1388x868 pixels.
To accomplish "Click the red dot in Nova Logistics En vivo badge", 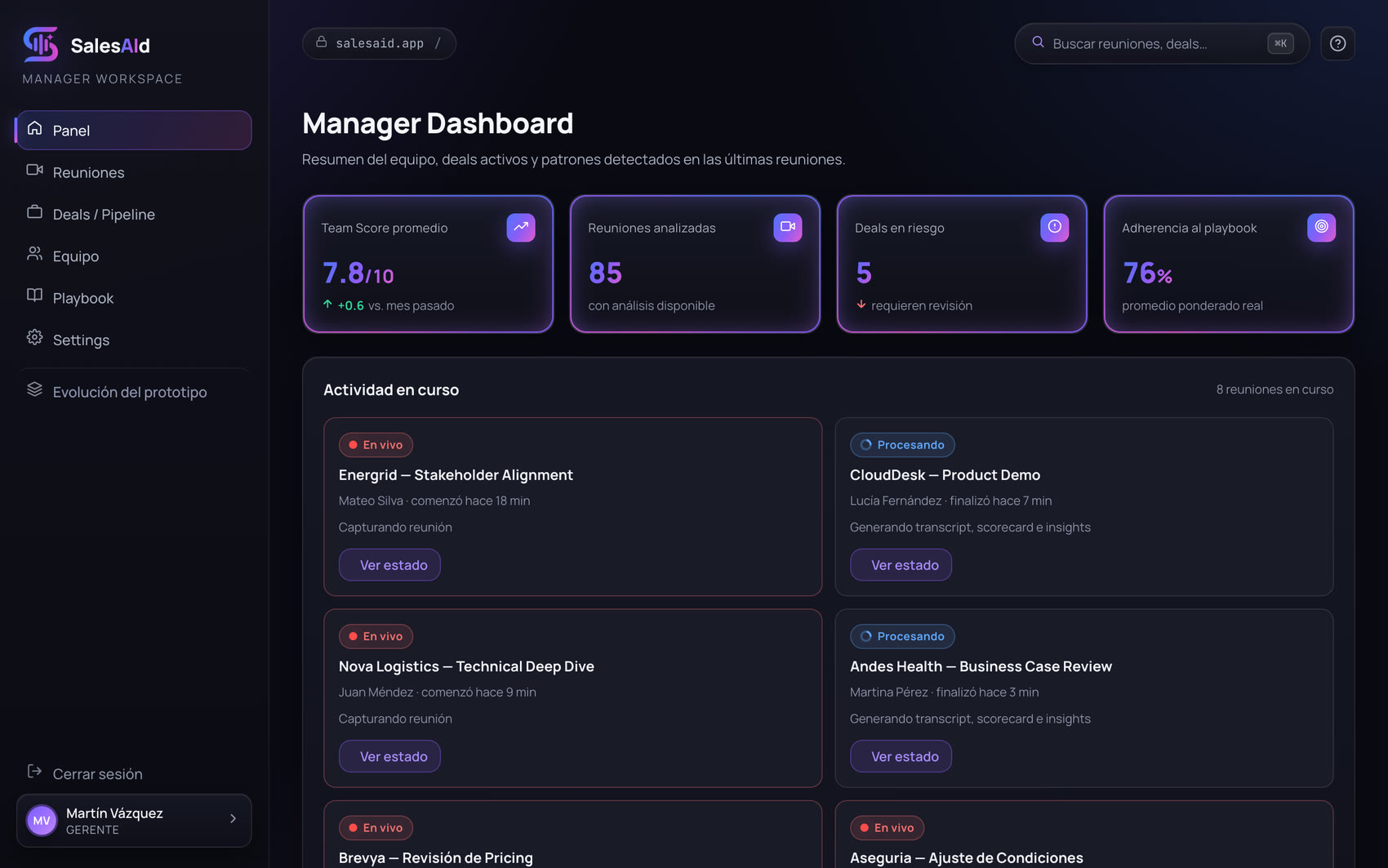I will click(353, 636).
